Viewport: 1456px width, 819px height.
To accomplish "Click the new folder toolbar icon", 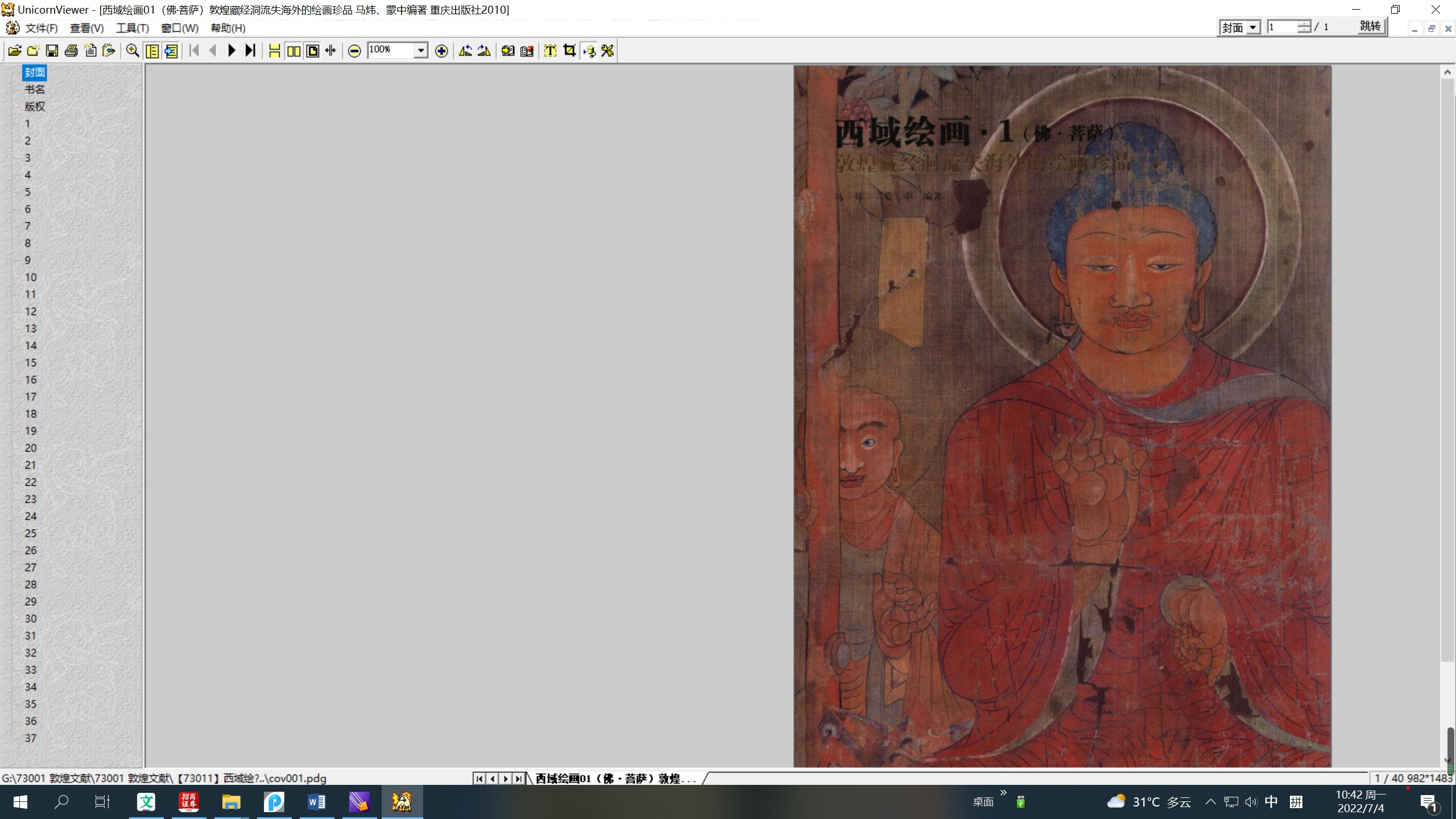I will coord(34,51).
